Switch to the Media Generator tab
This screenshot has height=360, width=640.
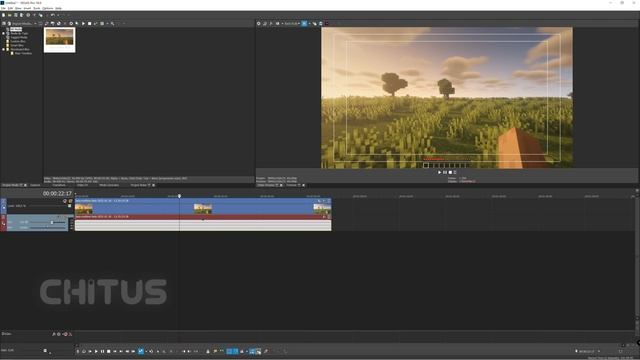(x=109, y=185)
